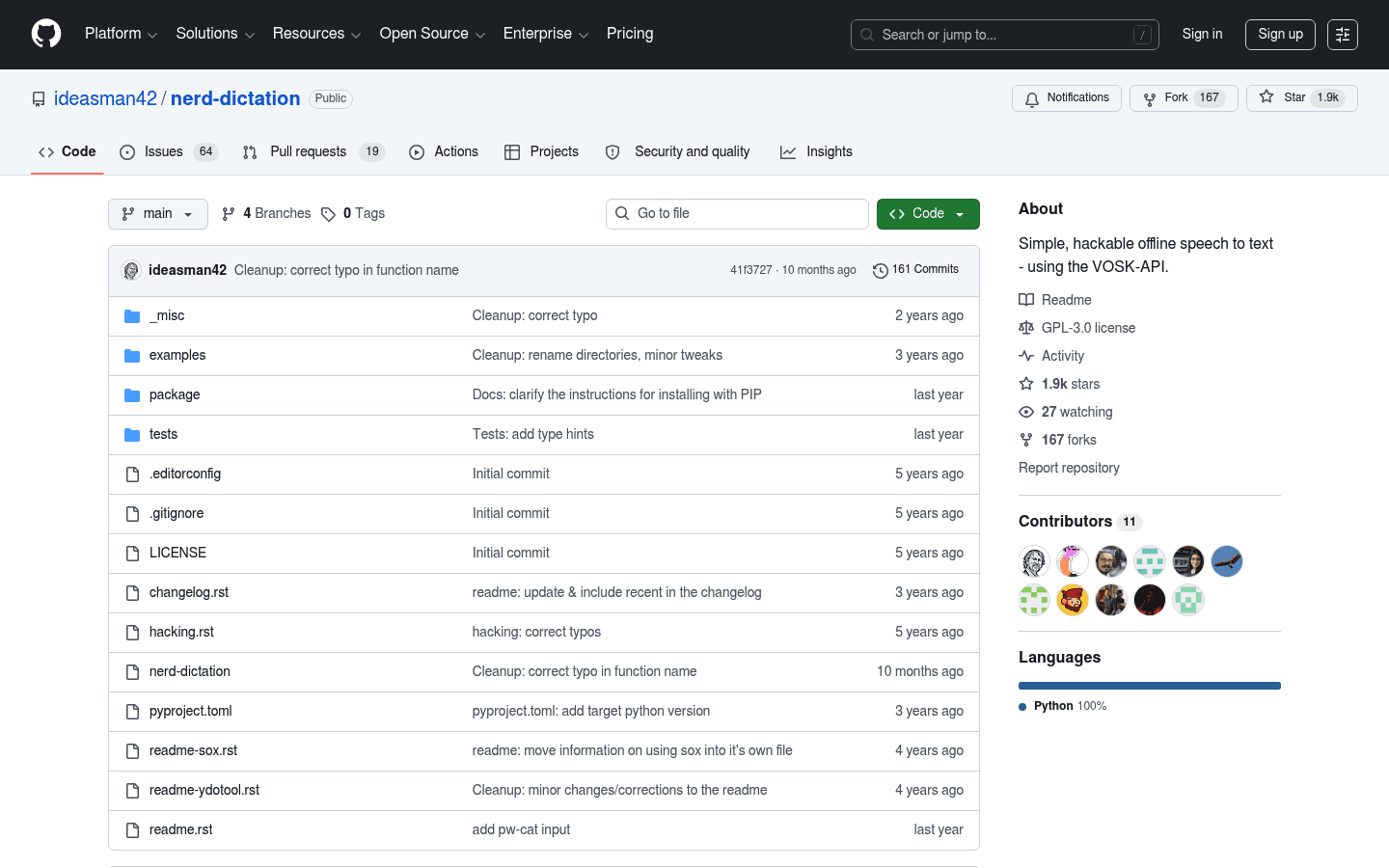Click the eye icon beside 27 watching

pos(1026,412)
